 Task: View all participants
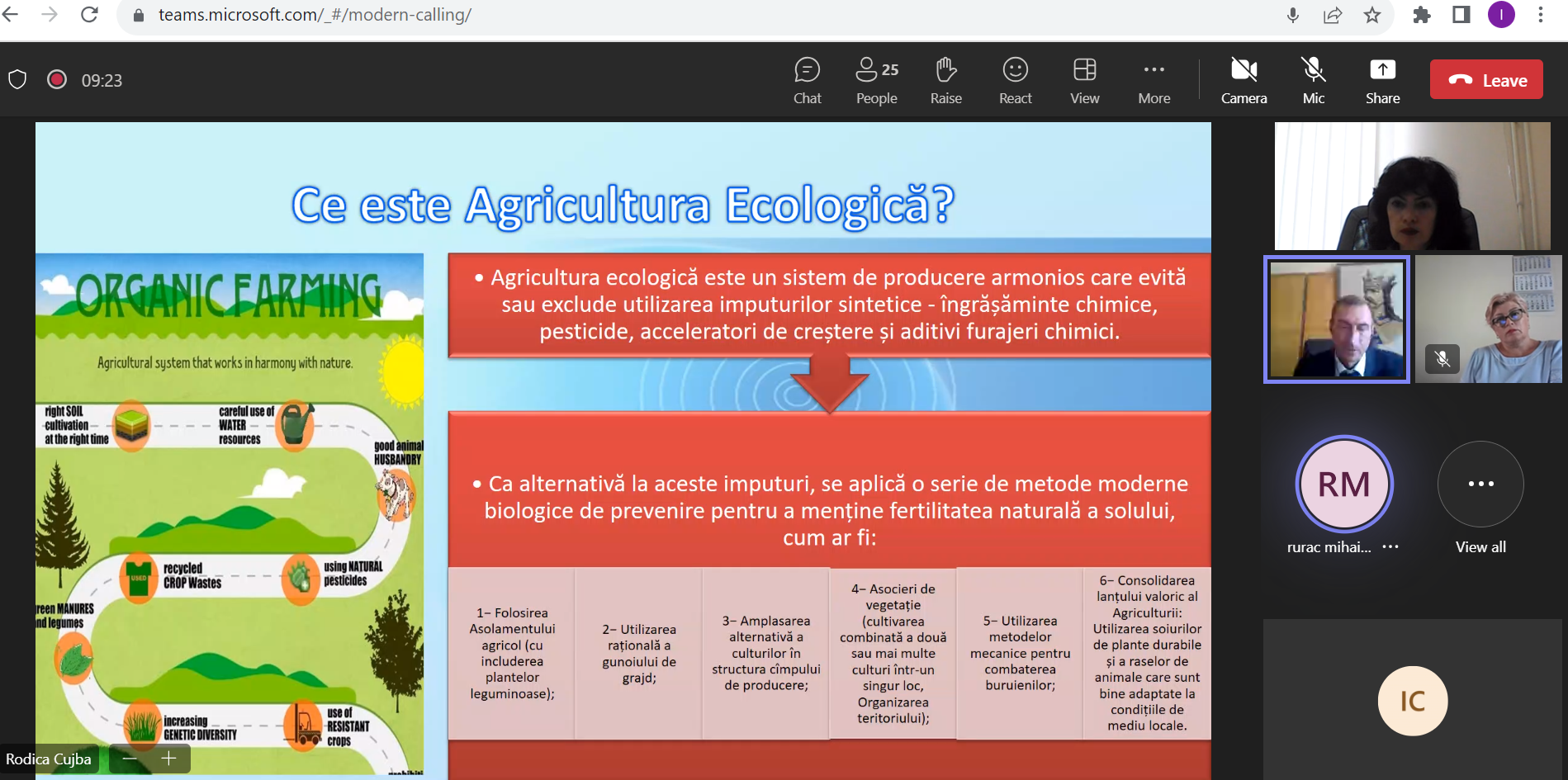point(1480,498)
